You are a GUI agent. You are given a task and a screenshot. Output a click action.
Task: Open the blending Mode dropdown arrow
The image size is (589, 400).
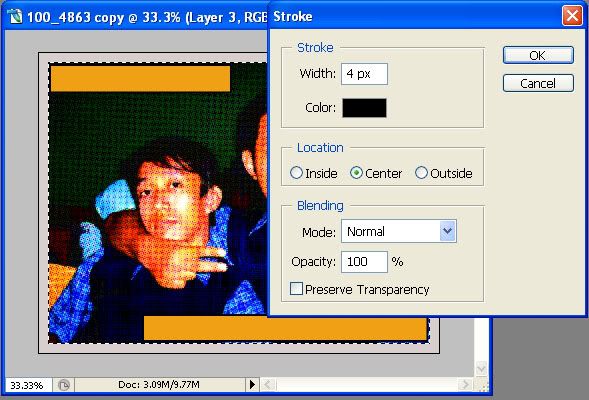(x=448, y=231)
